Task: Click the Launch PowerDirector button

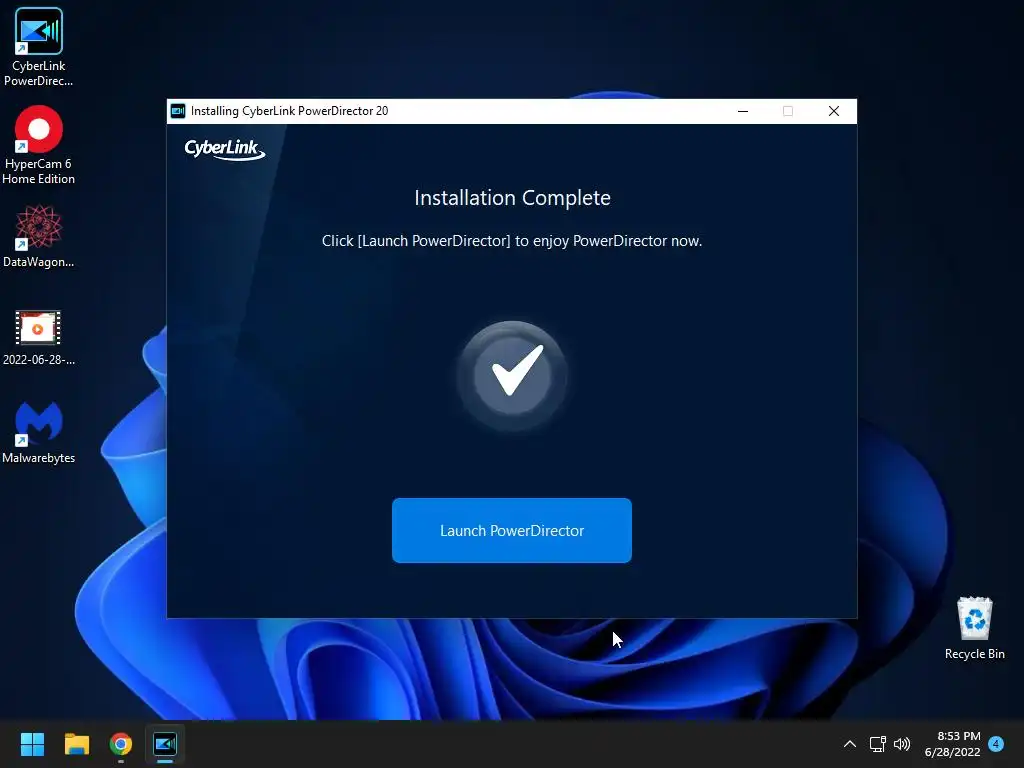Action: [511, 530]
